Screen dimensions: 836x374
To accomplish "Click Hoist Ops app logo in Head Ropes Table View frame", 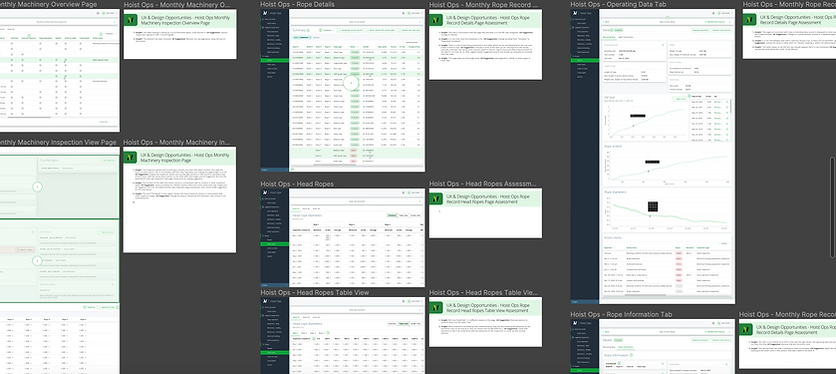I will [x=264, y=301].
